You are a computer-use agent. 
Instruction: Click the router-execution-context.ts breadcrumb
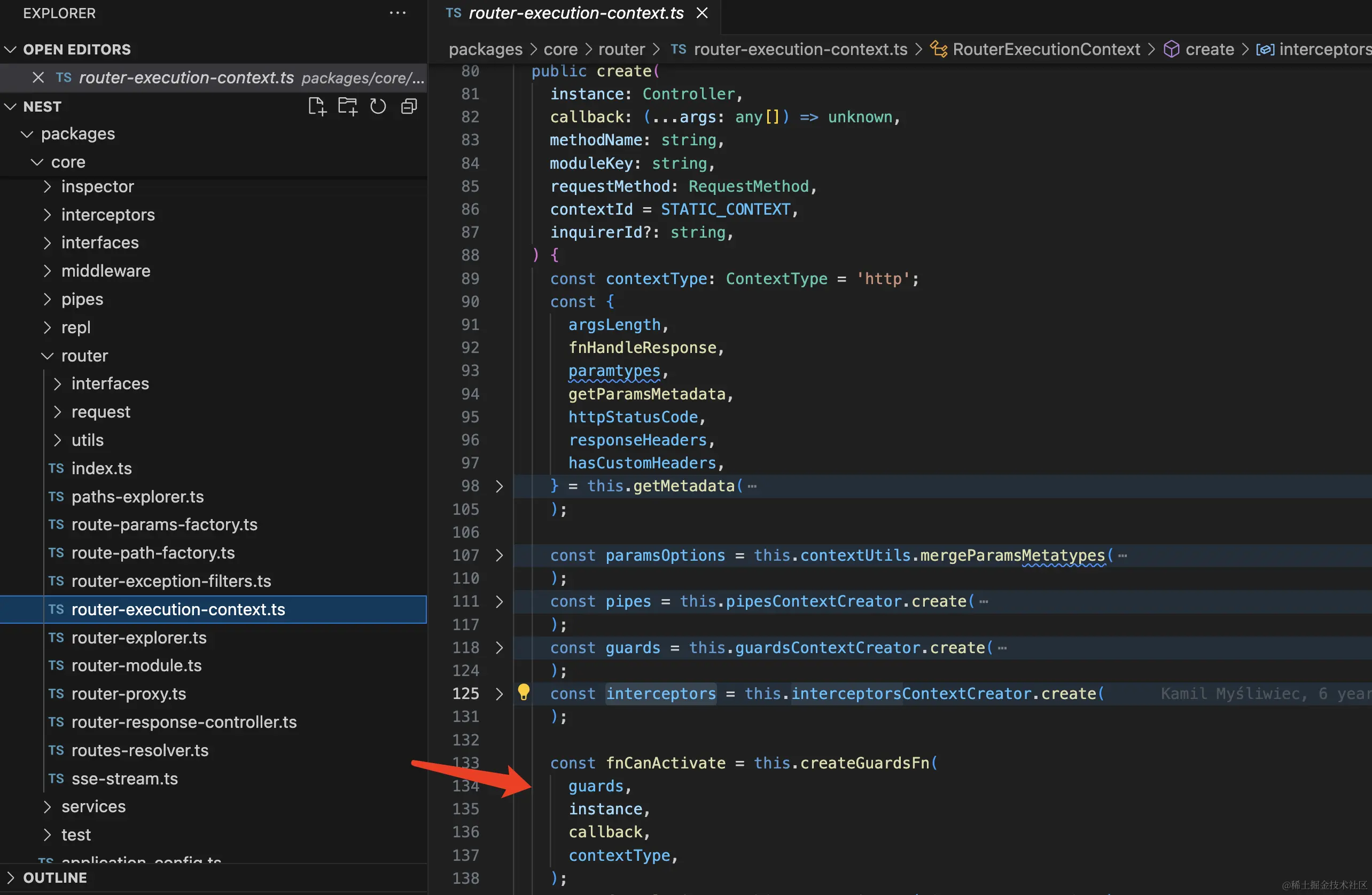coord(789,49)
